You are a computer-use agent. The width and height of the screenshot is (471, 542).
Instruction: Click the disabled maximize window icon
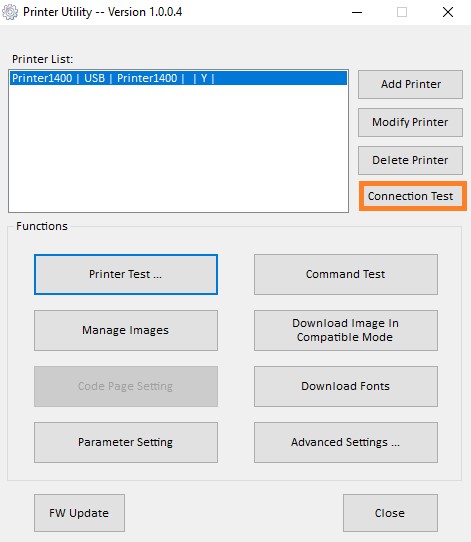click(x=402, y=12)
